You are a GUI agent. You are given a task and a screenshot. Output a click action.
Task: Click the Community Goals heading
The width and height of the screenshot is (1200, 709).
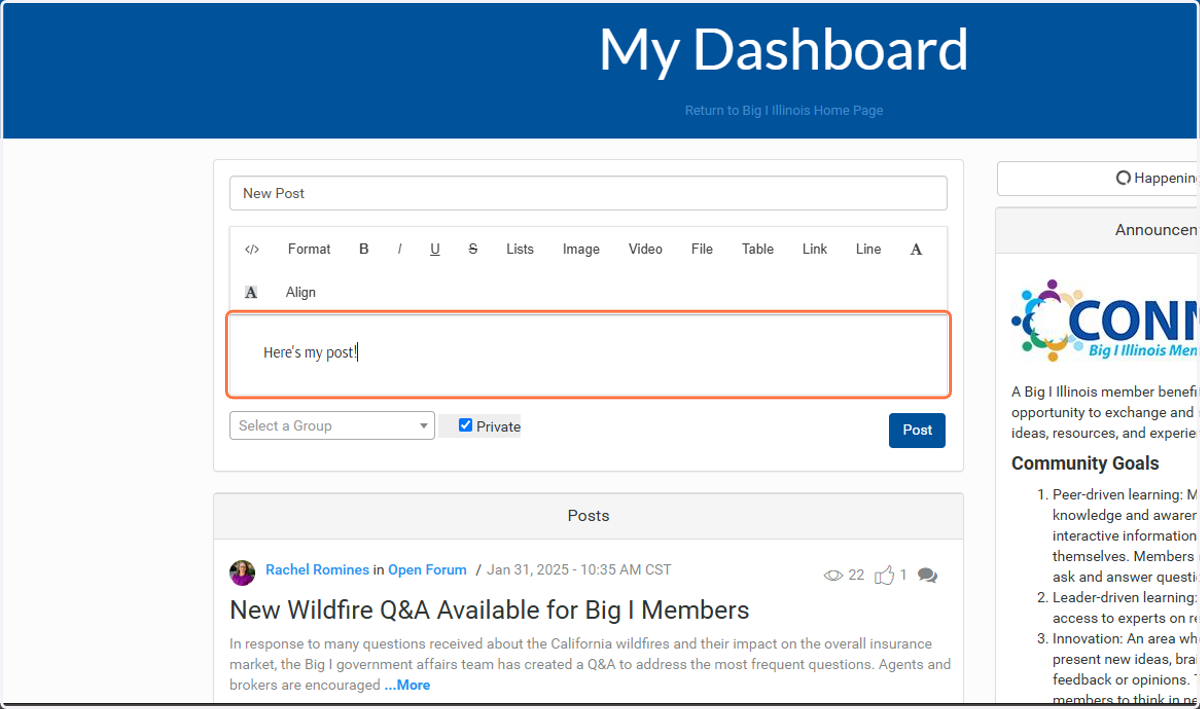click(x=1085, y=463)
